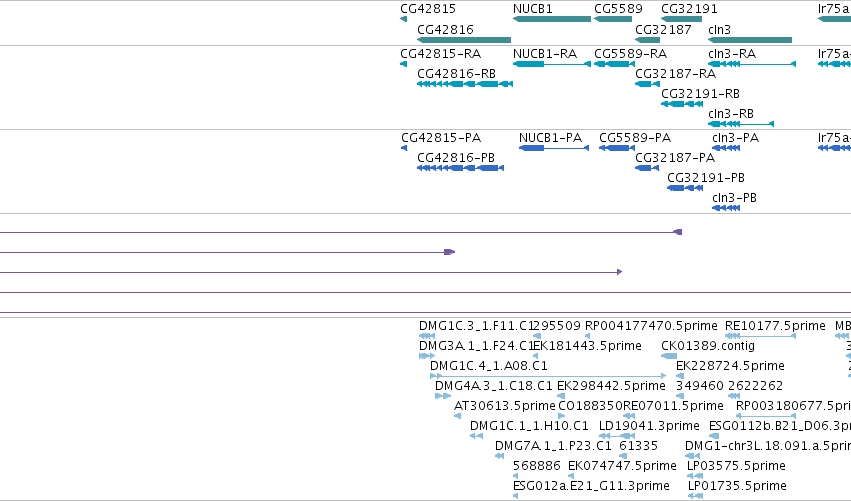Click CK01389.contig label
Image resolution: width=851 pixels, height=501 pixels.
(x=708, y=346)
